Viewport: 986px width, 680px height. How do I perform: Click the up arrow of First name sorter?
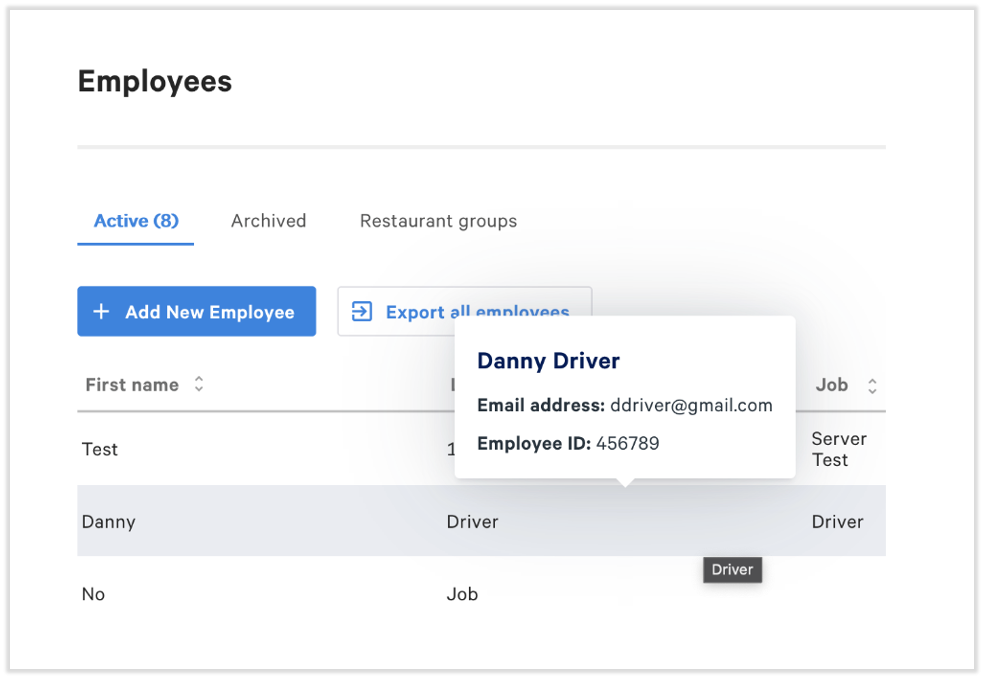[198, 378]
